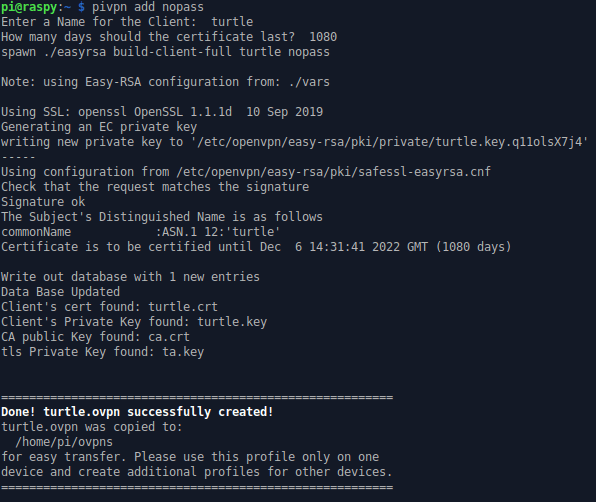Click the safessl-easyrsa.cnf path
The image size is (596, 502).
(x=333, y=172)
